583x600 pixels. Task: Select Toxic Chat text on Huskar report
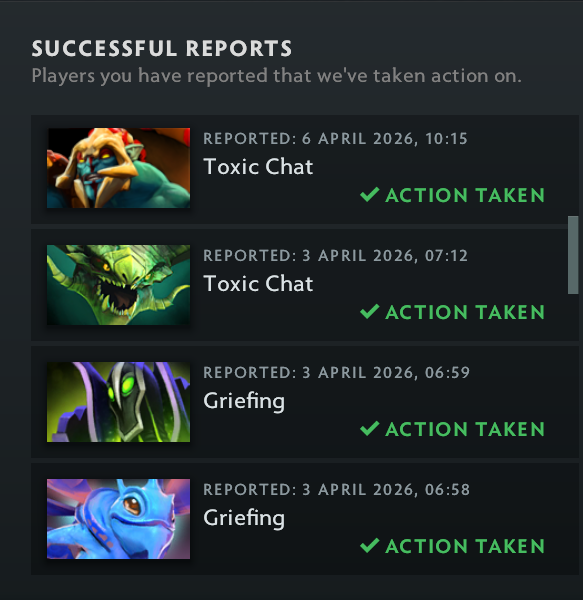click(258, 167)
